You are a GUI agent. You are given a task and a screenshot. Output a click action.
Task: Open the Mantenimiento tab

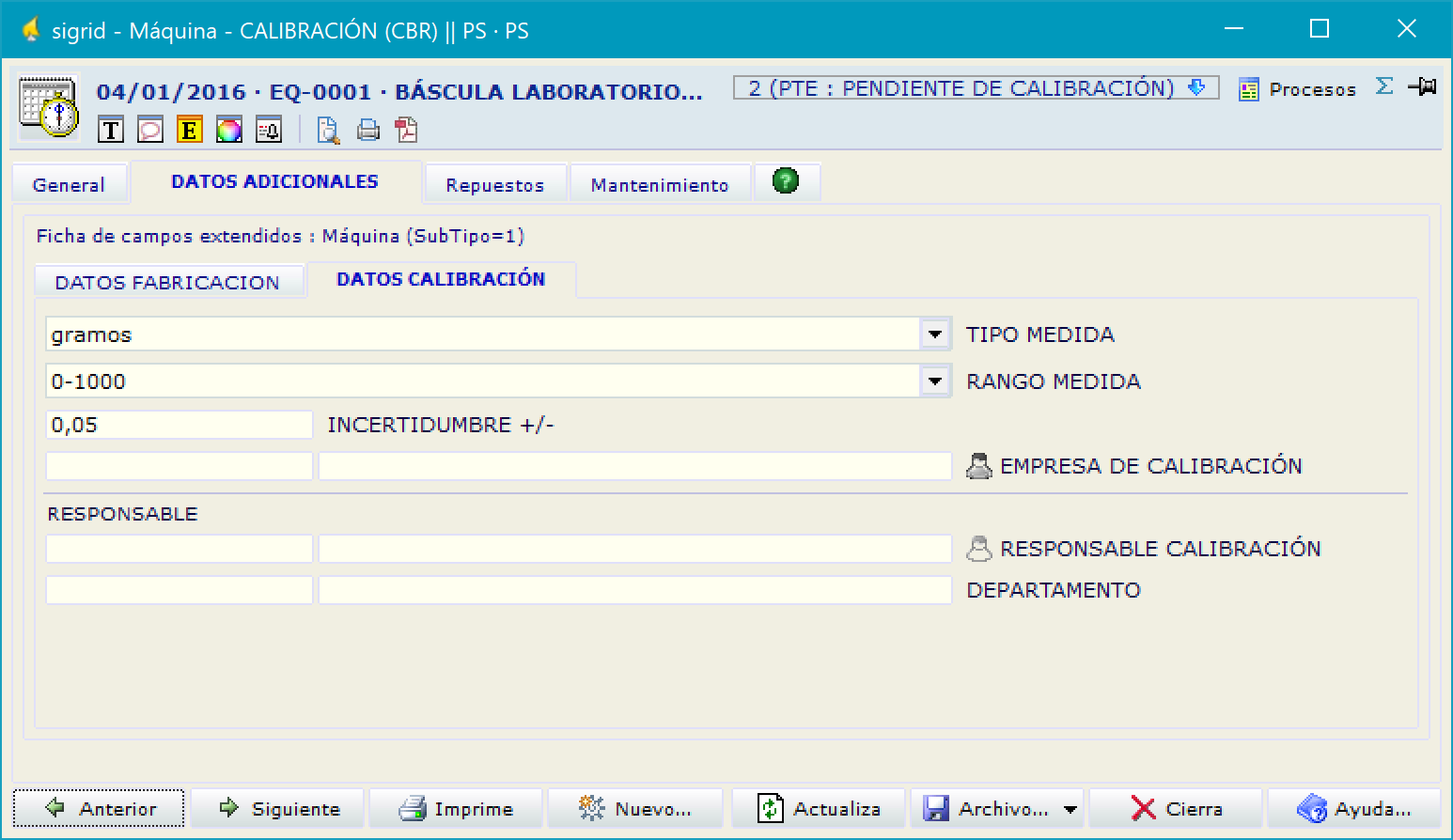point(659,185)
